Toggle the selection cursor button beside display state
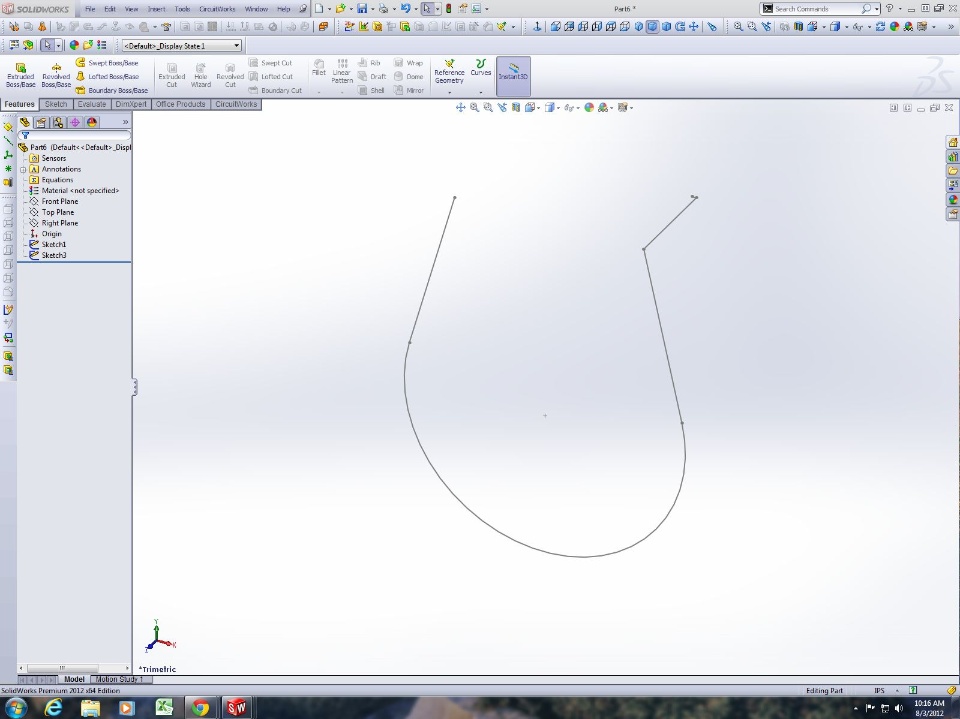The height and width of the screenshot is (719, 960). [x=47, y=45]
